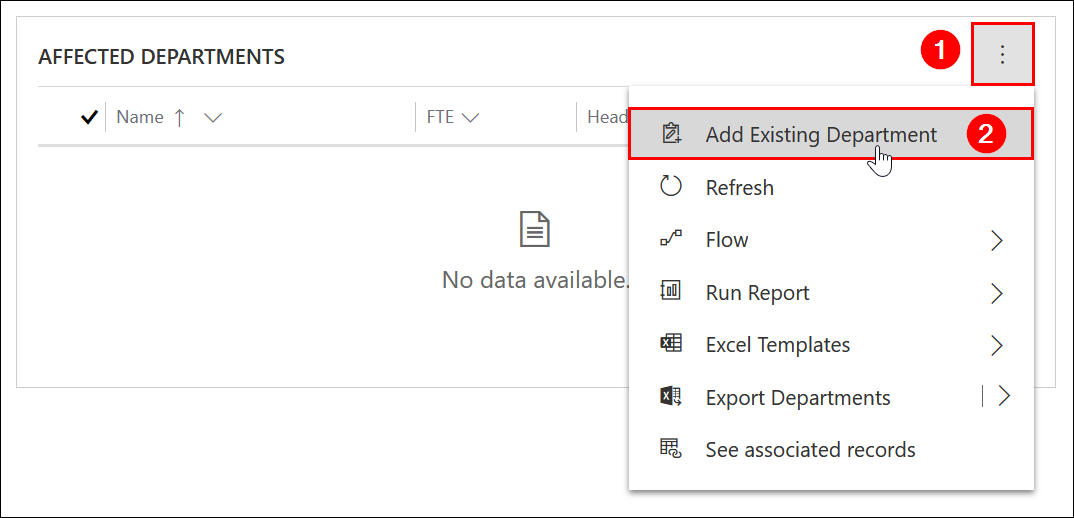Click the Name column ascending sort arrow
1074x518 pixels.
click(x=179, y=117)
